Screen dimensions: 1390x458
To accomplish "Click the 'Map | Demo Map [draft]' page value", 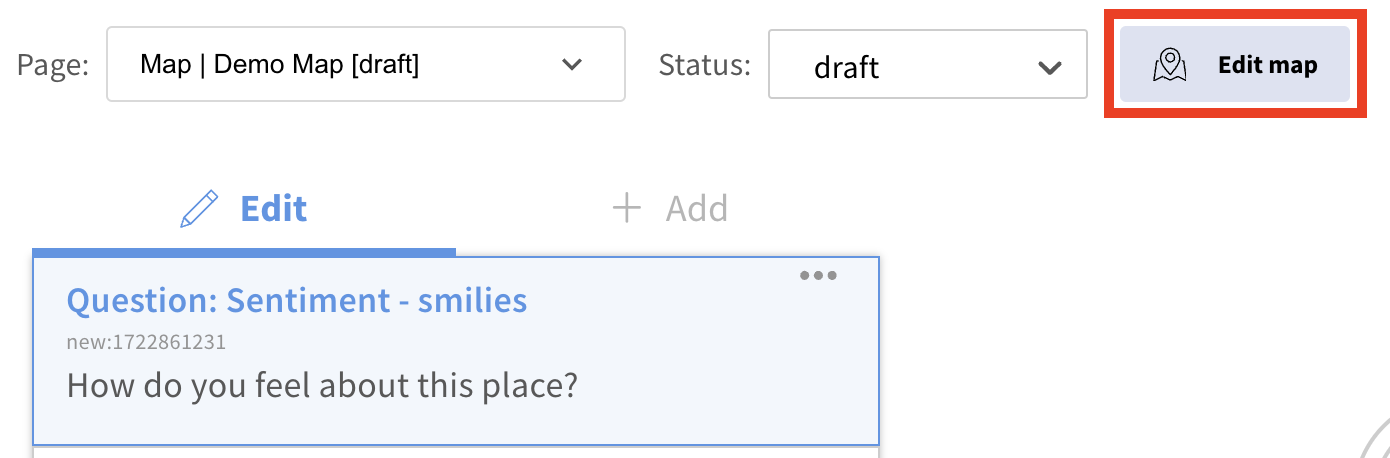I will (x=279, y=65).
